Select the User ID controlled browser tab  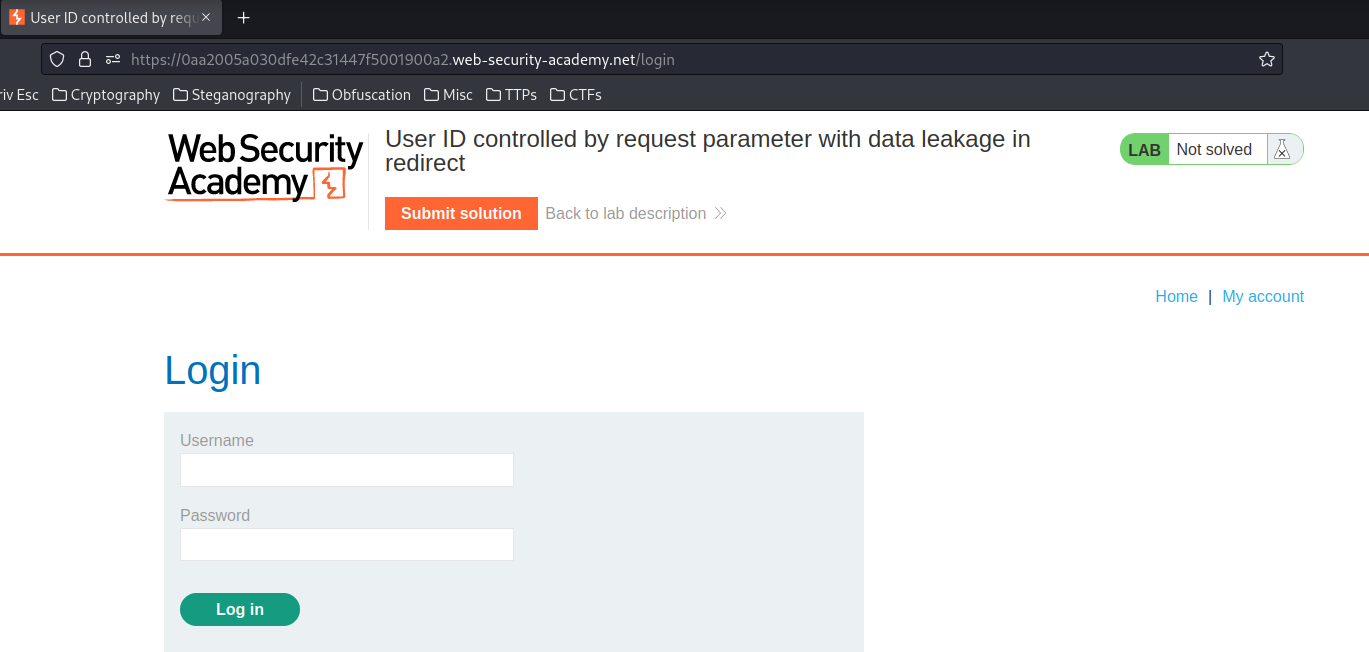(110, 18)
